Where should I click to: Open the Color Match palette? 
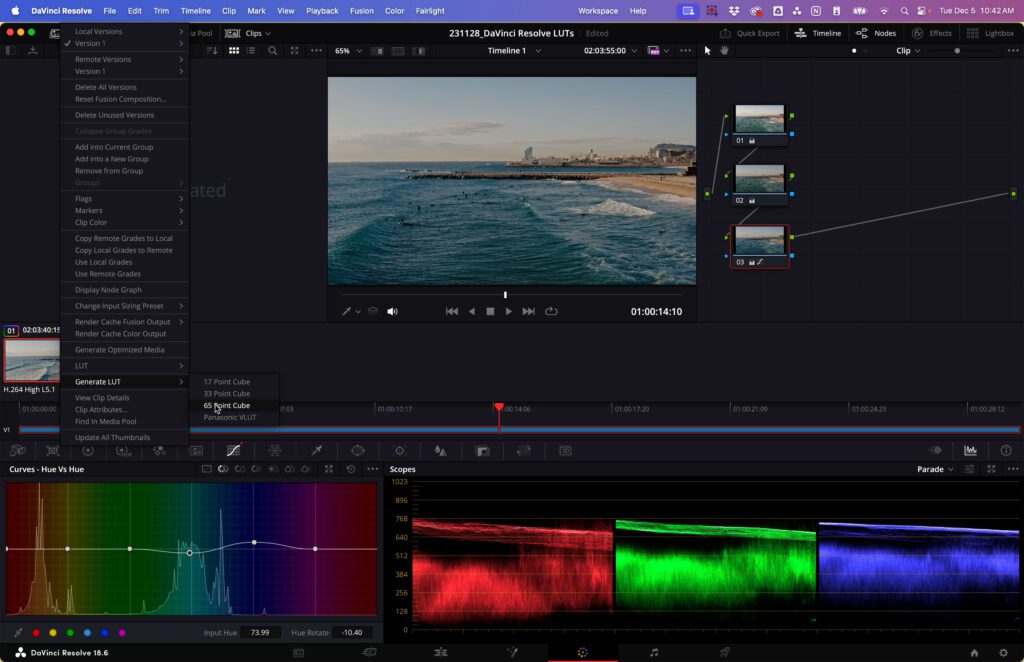(53, 450)
